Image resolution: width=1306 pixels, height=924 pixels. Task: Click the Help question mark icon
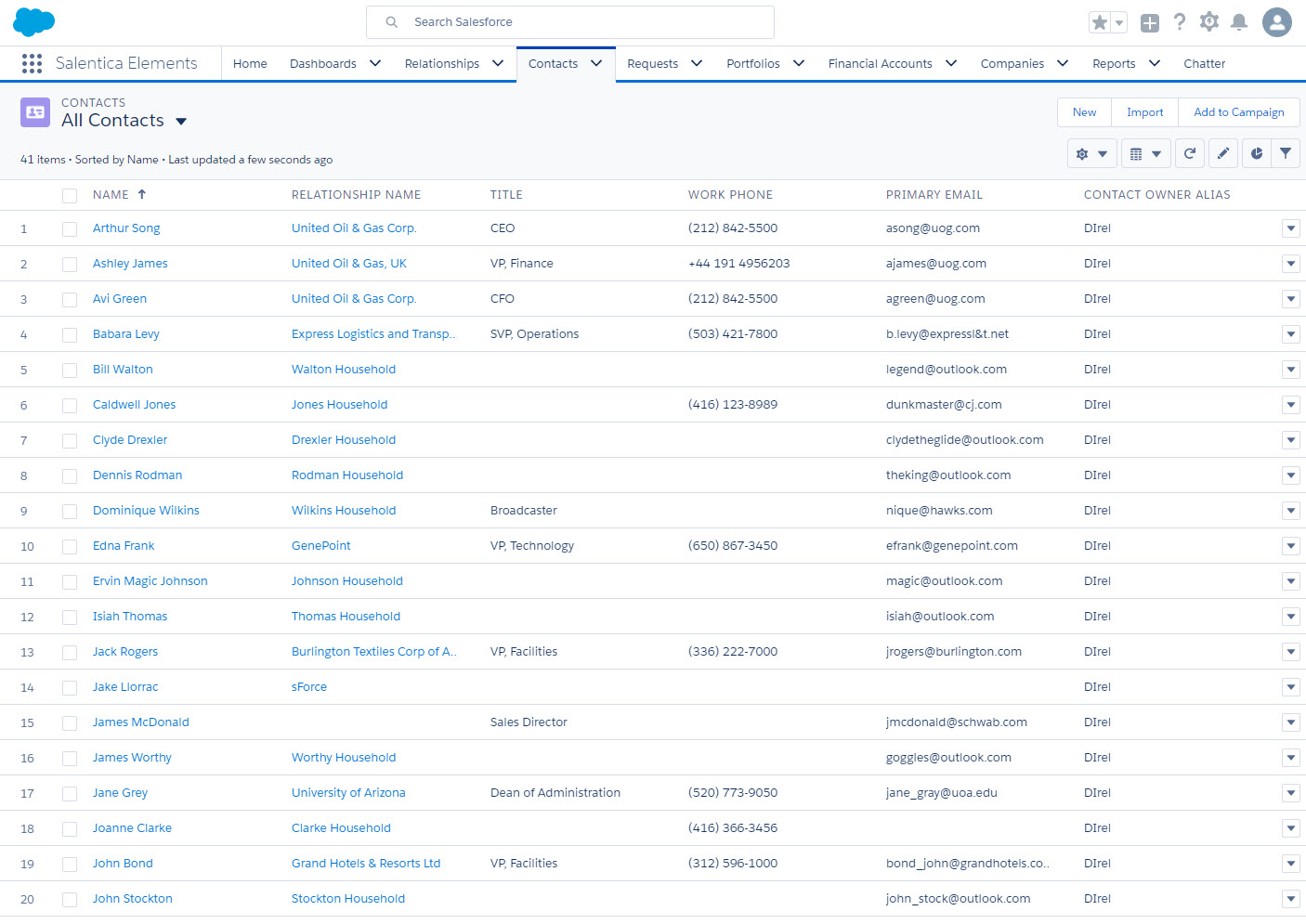1179,22
